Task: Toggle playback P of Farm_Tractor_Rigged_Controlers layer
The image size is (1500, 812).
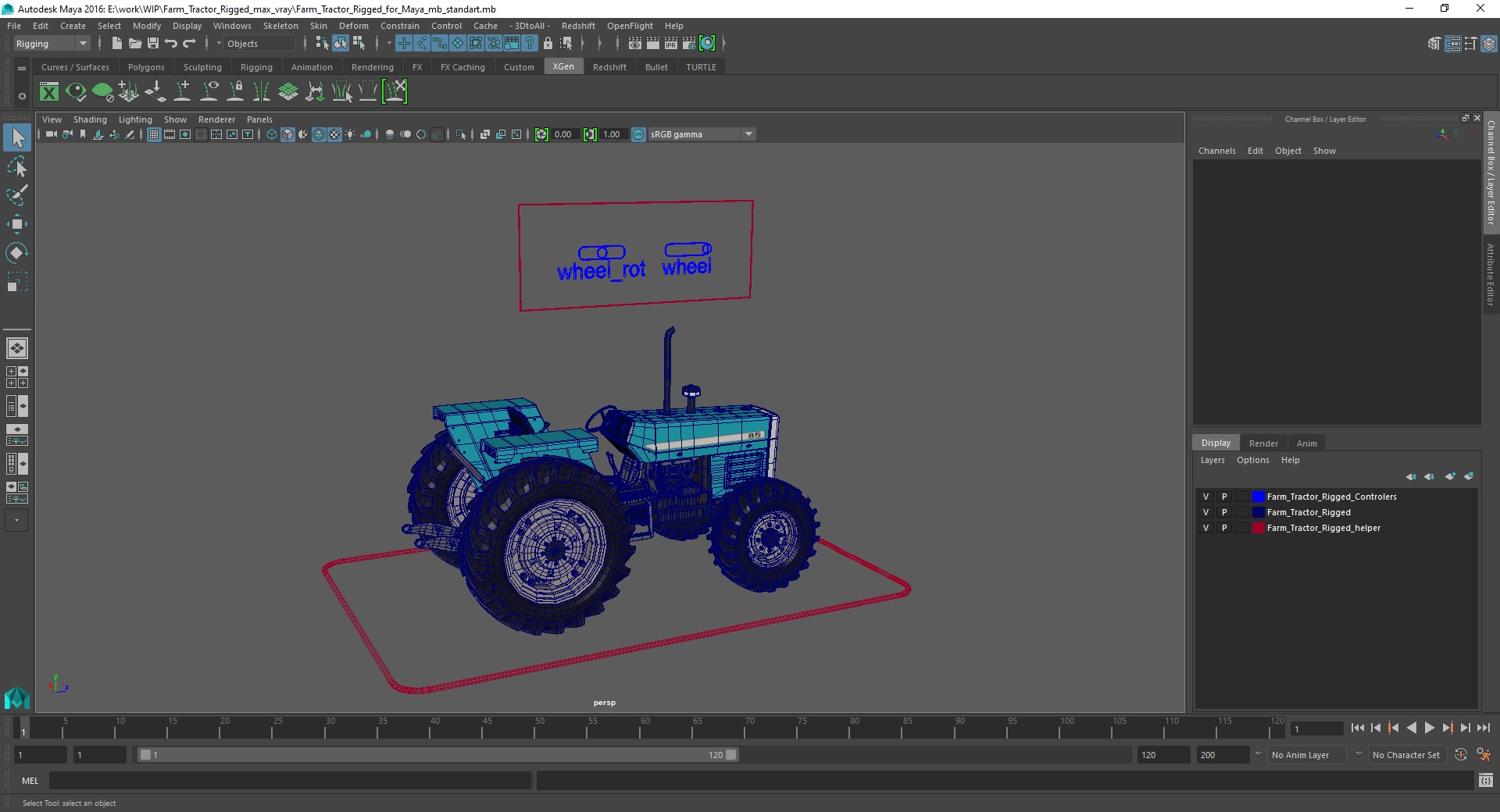Action: point(1224,497)
